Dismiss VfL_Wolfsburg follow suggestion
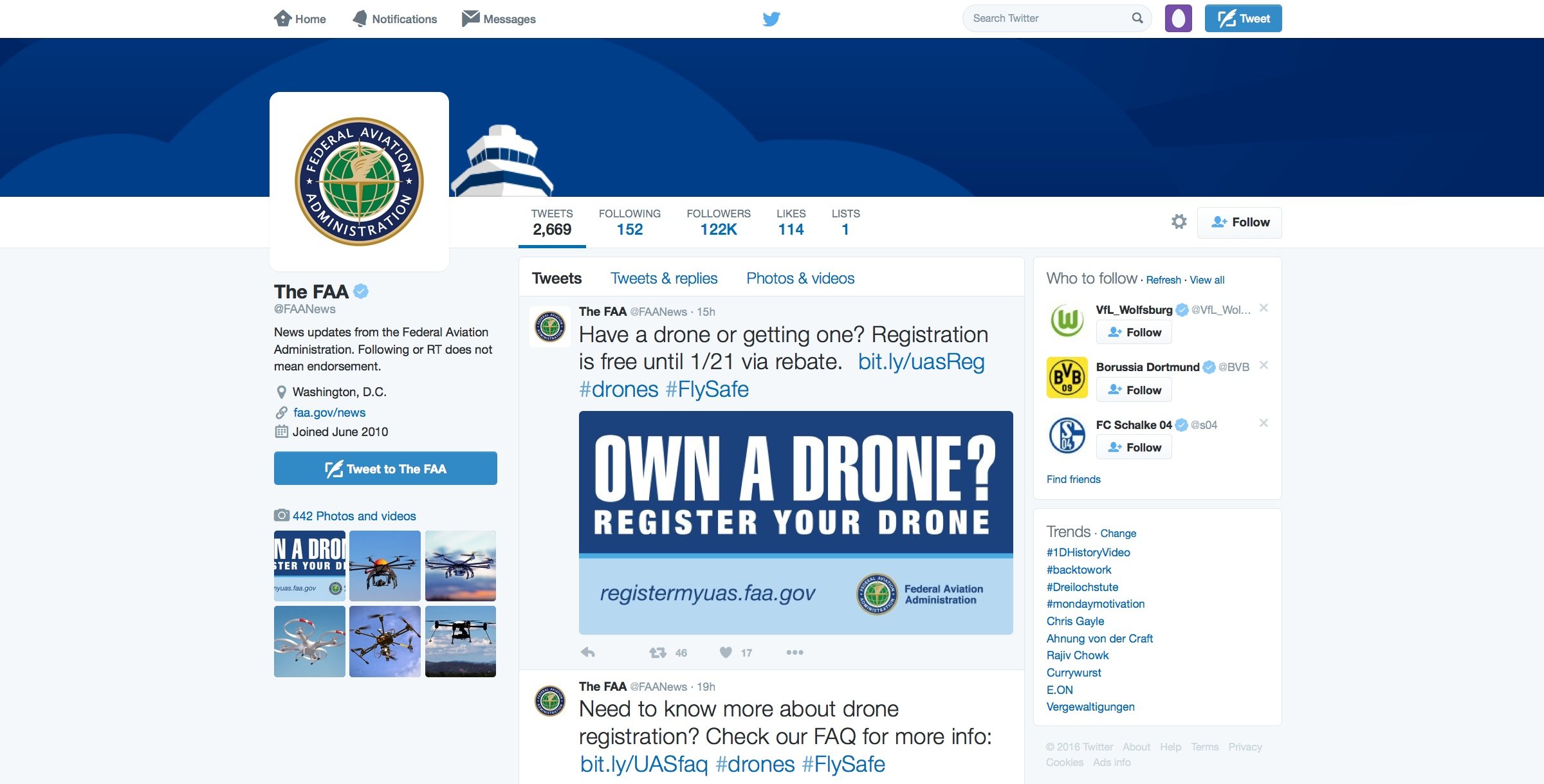Image resolution: width=1544 pixels, height=784 pixels. [x=1264, y=308]
